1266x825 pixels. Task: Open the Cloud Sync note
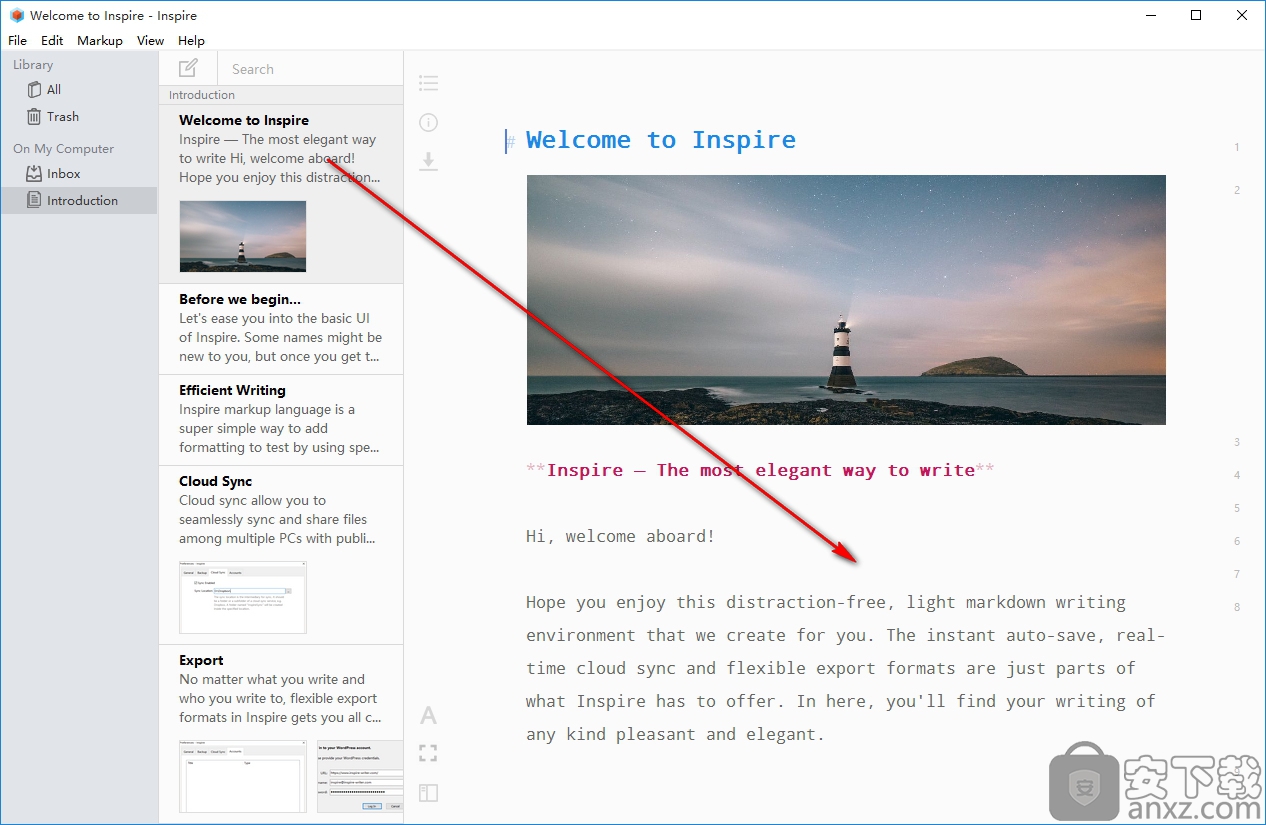click(x=281, y=555)
